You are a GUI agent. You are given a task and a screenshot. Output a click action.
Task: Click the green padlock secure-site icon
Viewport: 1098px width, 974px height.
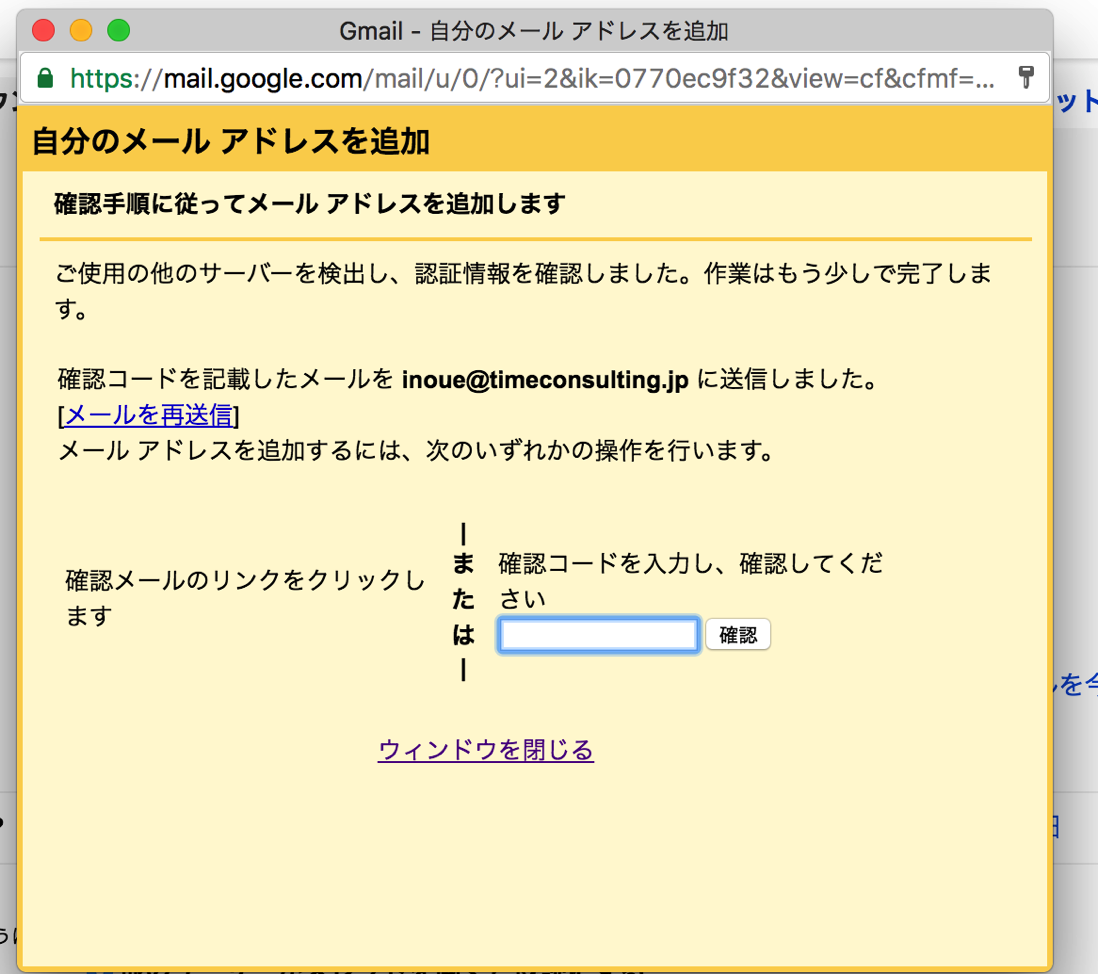[x=46, y=78]
